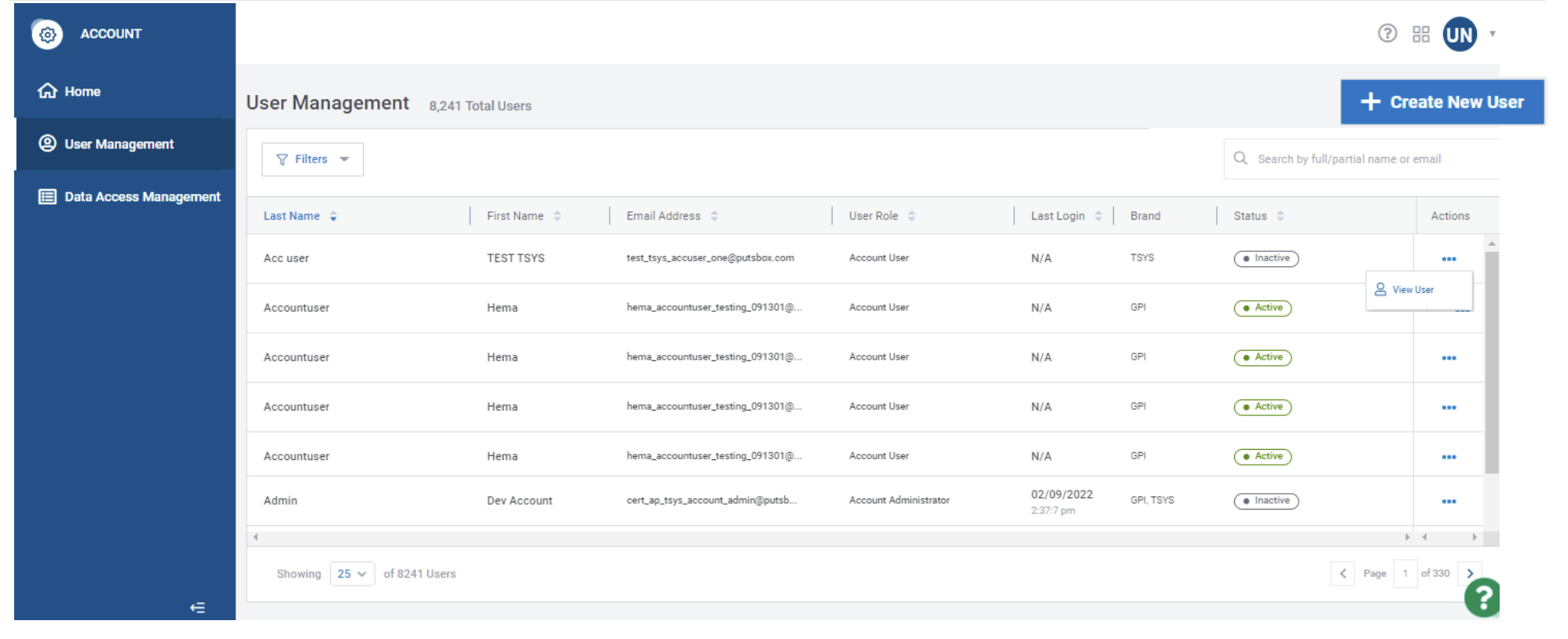Click the Create New User button

pyautogui.click(x=1442, y=102)
